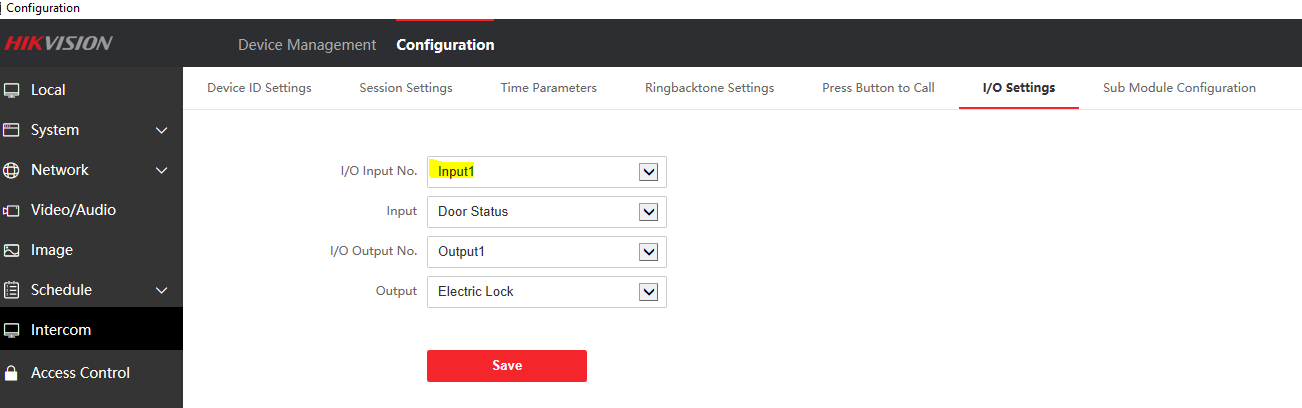Click the Image picture icon
This screenshot has width=1302, height=408.
(x=12, y=250)
